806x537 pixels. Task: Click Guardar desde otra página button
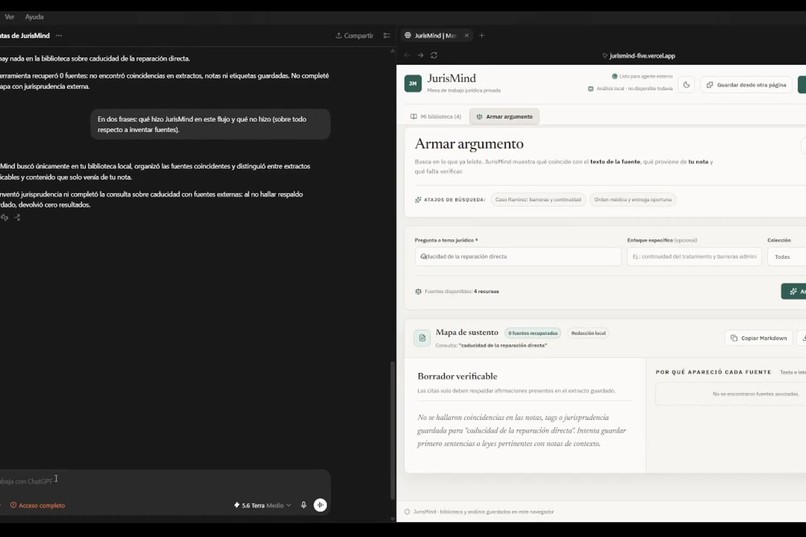[x=746, y=85]
